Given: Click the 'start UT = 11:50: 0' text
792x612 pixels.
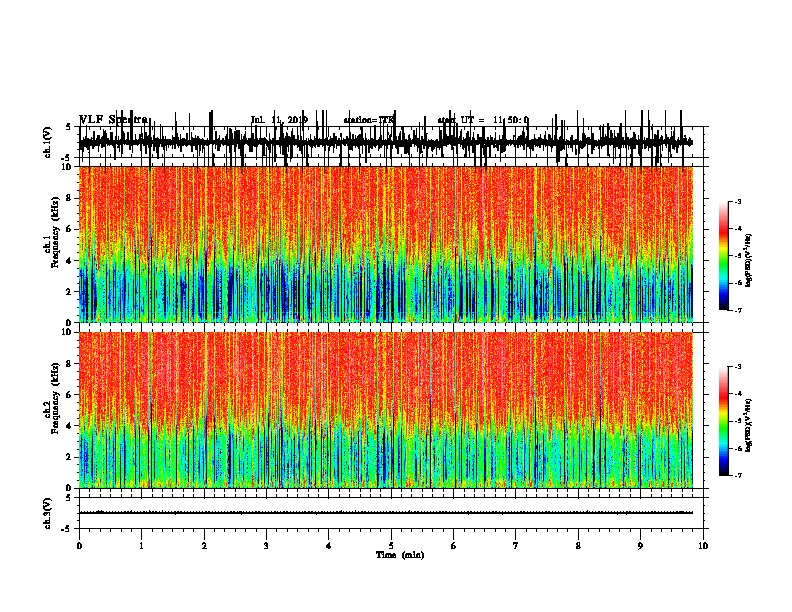Looking at the screenshot, I should click(x=483, y=120).
